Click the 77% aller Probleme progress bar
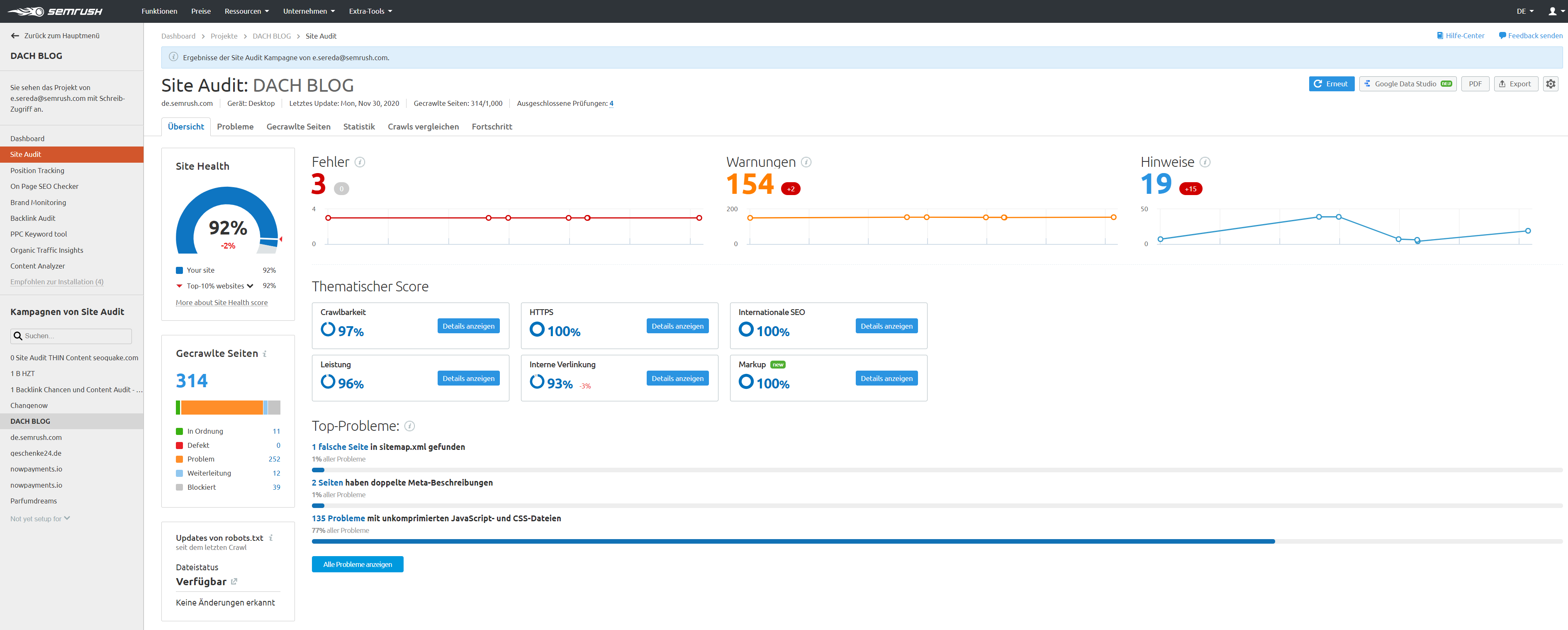 [x=937, y=542]
